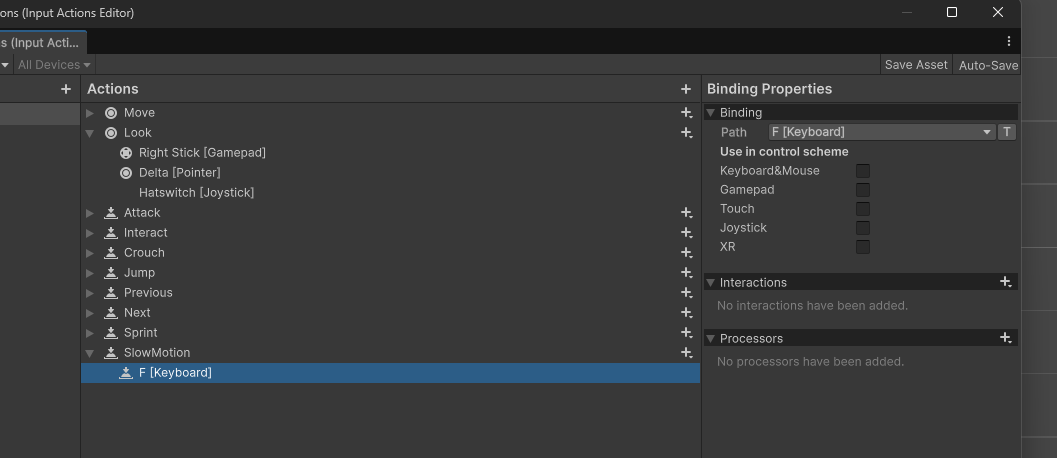
Task: Open the All Devices filter dropdown
Action: [x=54, y=65]
